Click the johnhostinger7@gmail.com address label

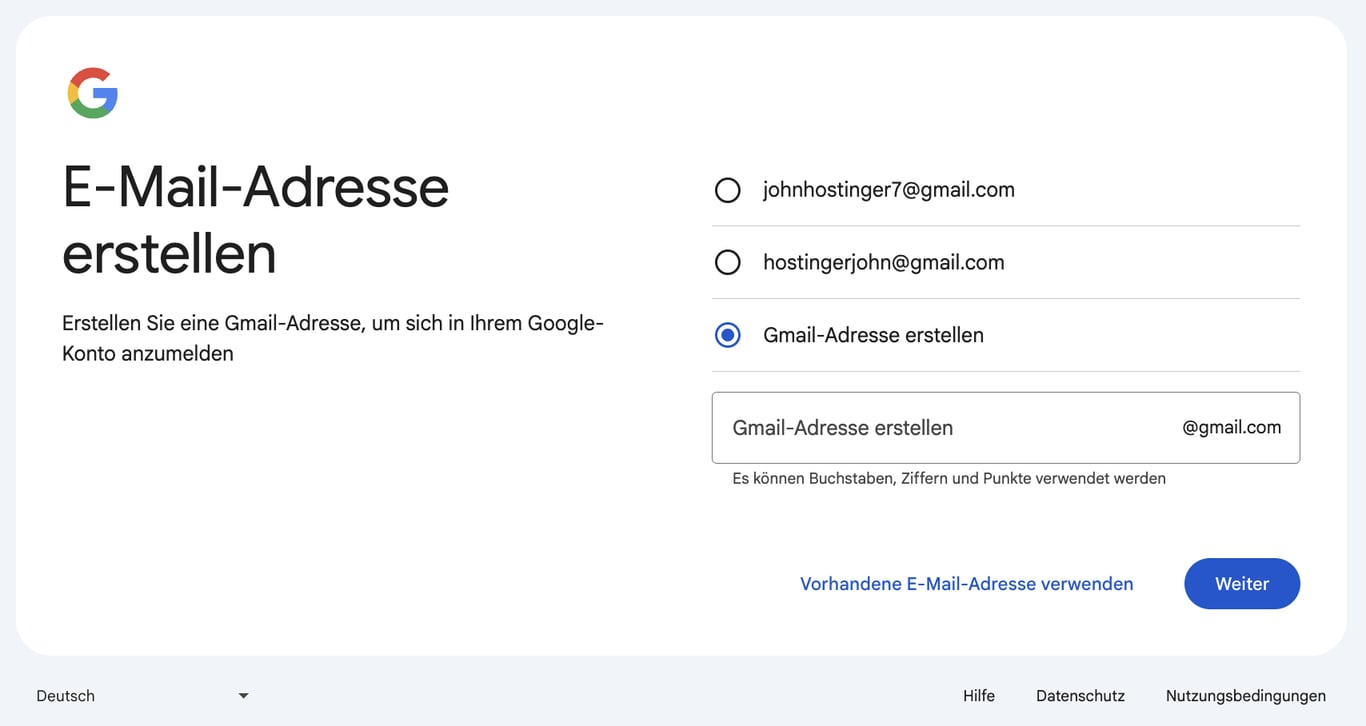pyautogui.click(x=889, y=189)
